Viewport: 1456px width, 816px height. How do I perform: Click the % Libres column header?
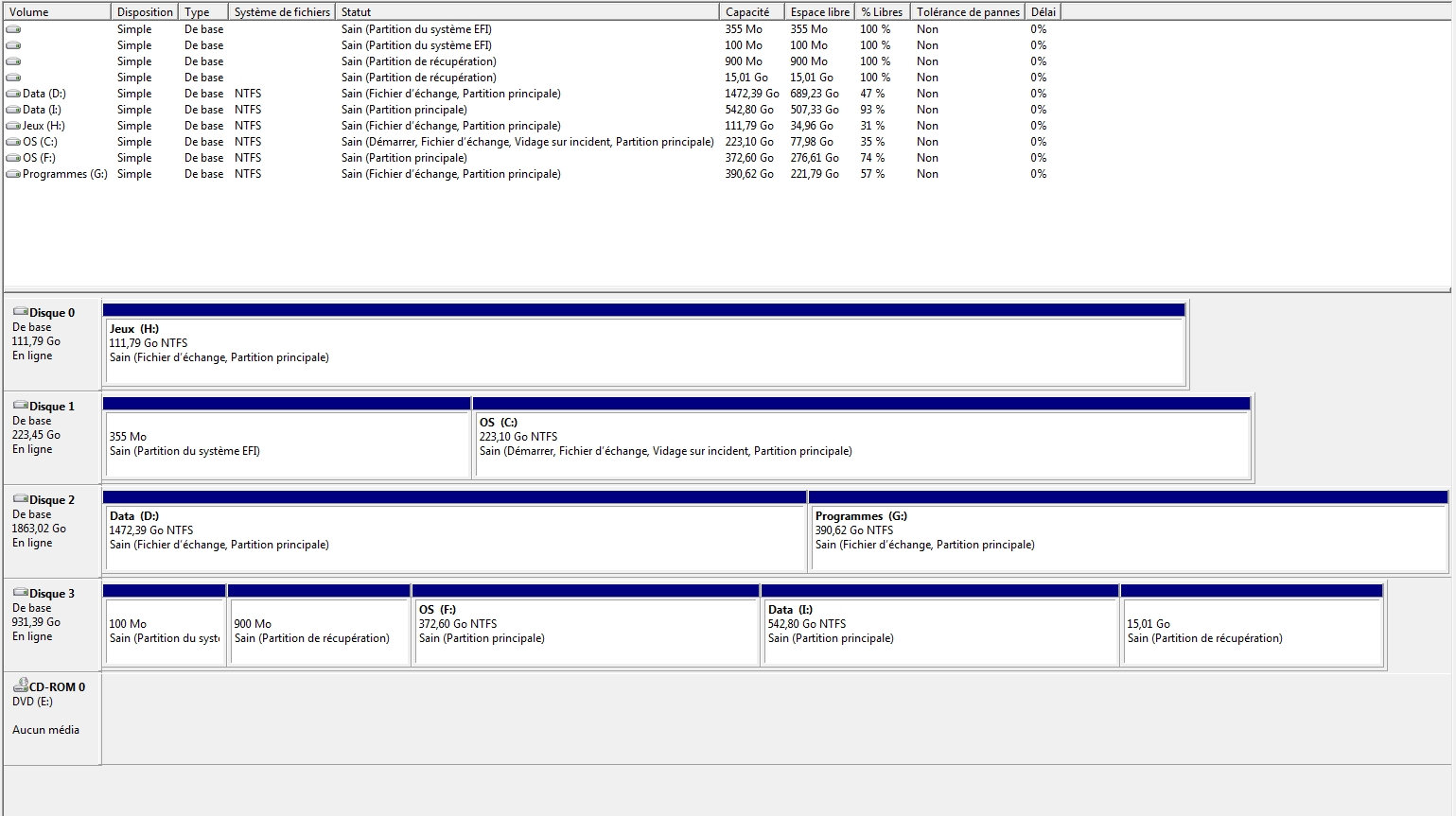pos(883,12)
